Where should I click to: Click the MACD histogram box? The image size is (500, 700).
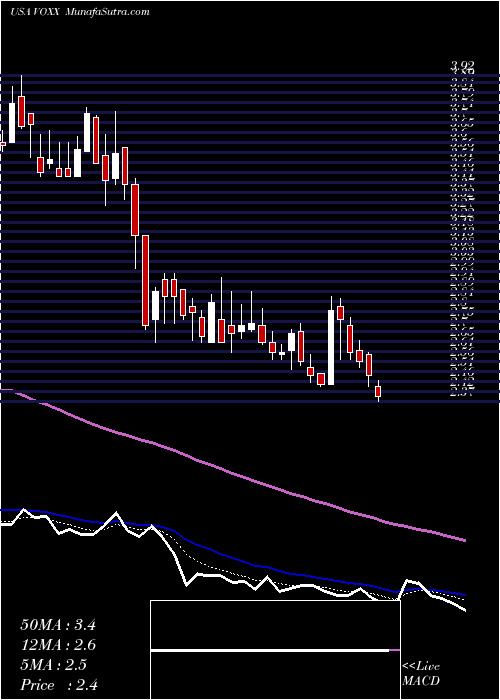[275, 650]
